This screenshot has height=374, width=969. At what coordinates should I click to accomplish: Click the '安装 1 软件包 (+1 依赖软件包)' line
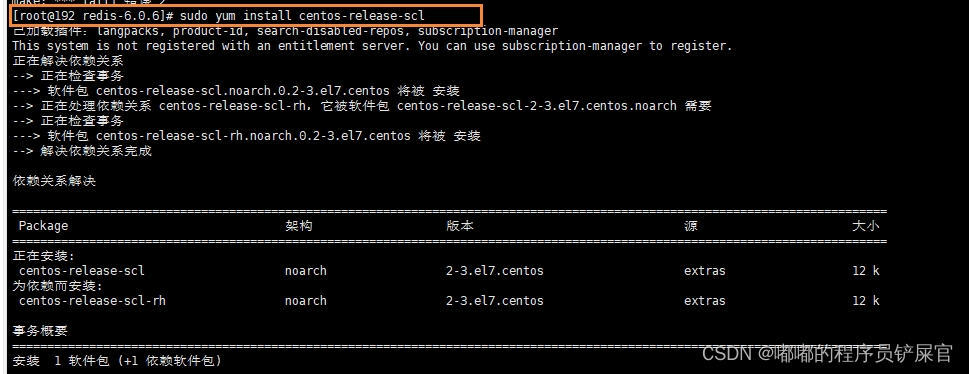tap(117, 360)
